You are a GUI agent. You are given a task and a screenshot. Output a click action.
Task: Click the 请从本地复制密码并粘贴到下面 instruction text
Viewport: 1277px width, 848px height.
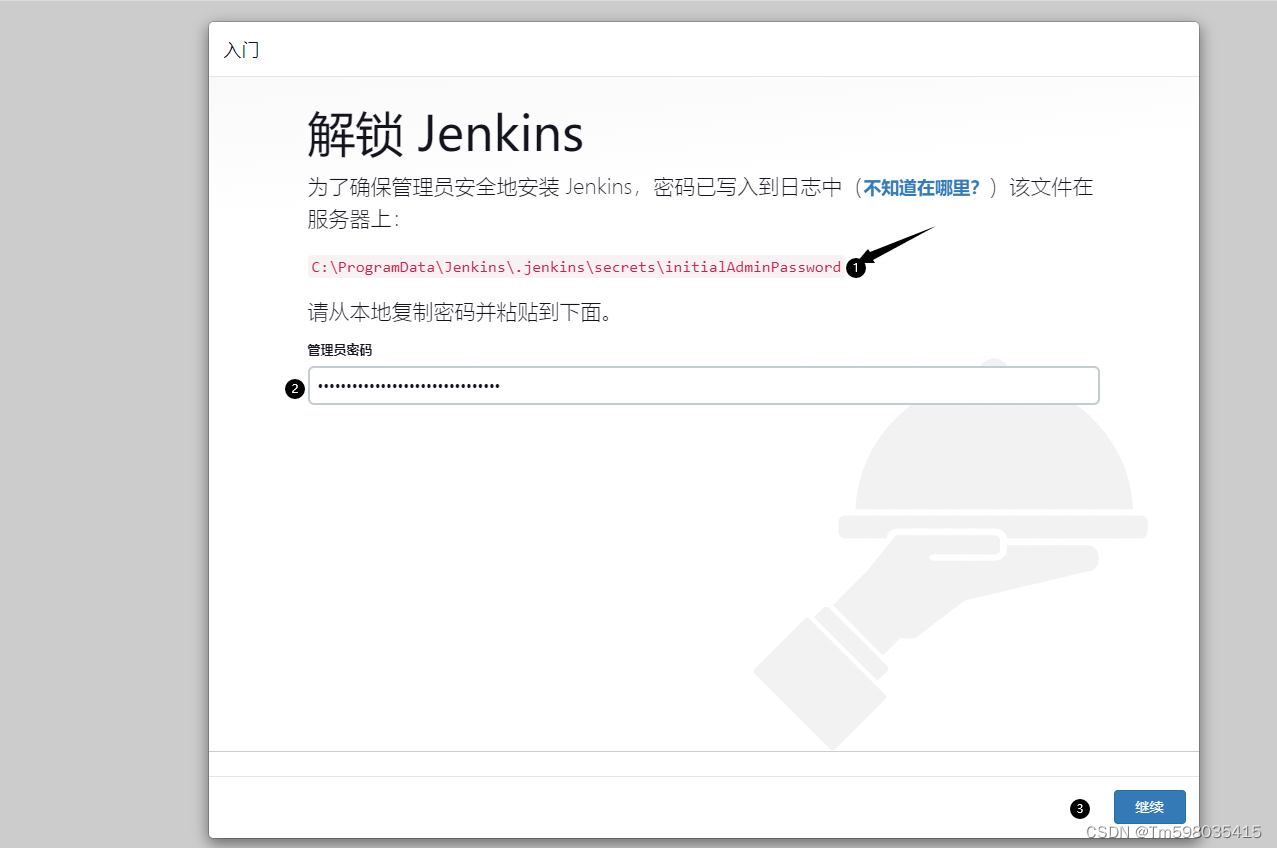point(459,313)
